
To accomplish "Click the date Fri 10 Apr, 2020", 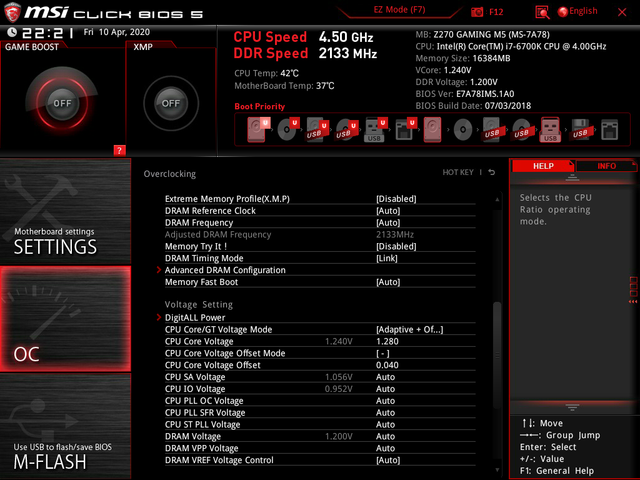I will 117,32.
